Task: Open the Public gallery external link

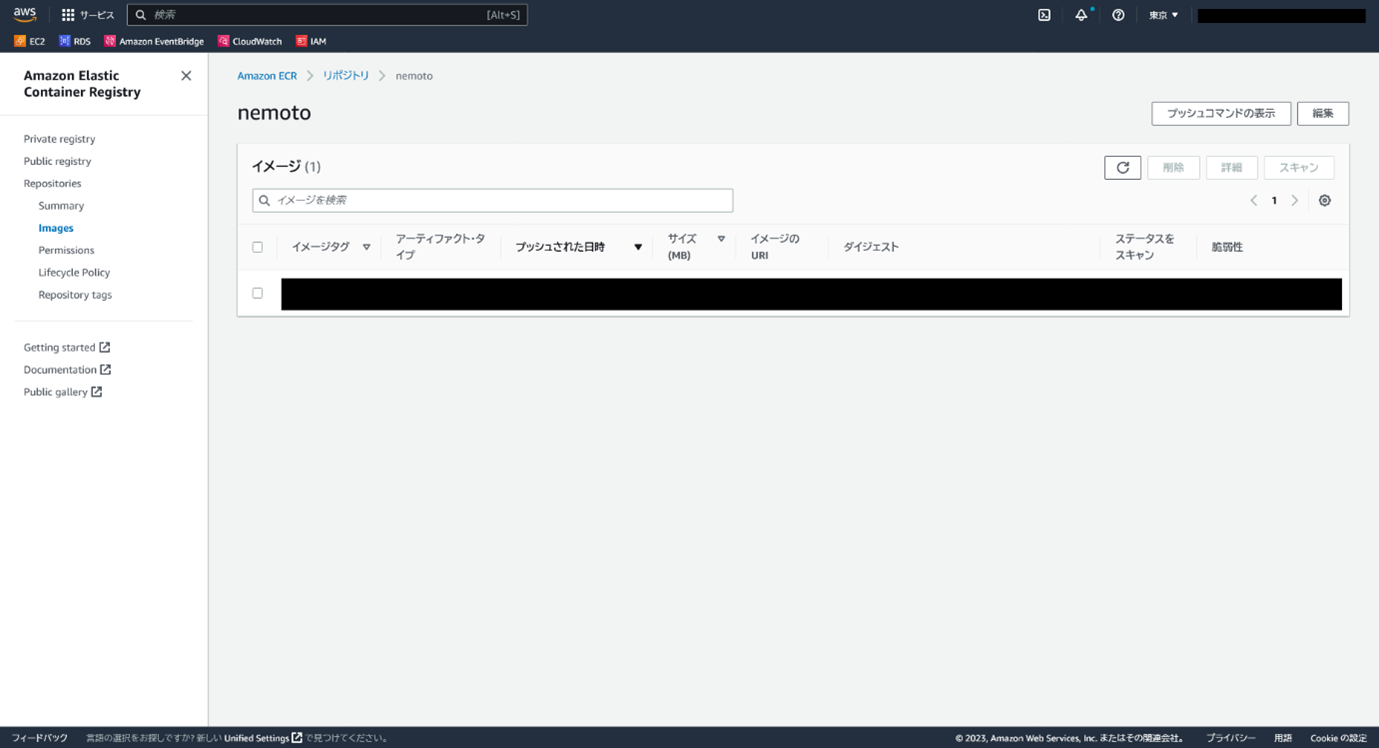Action: pyautogui.click(x=63, y=391)
